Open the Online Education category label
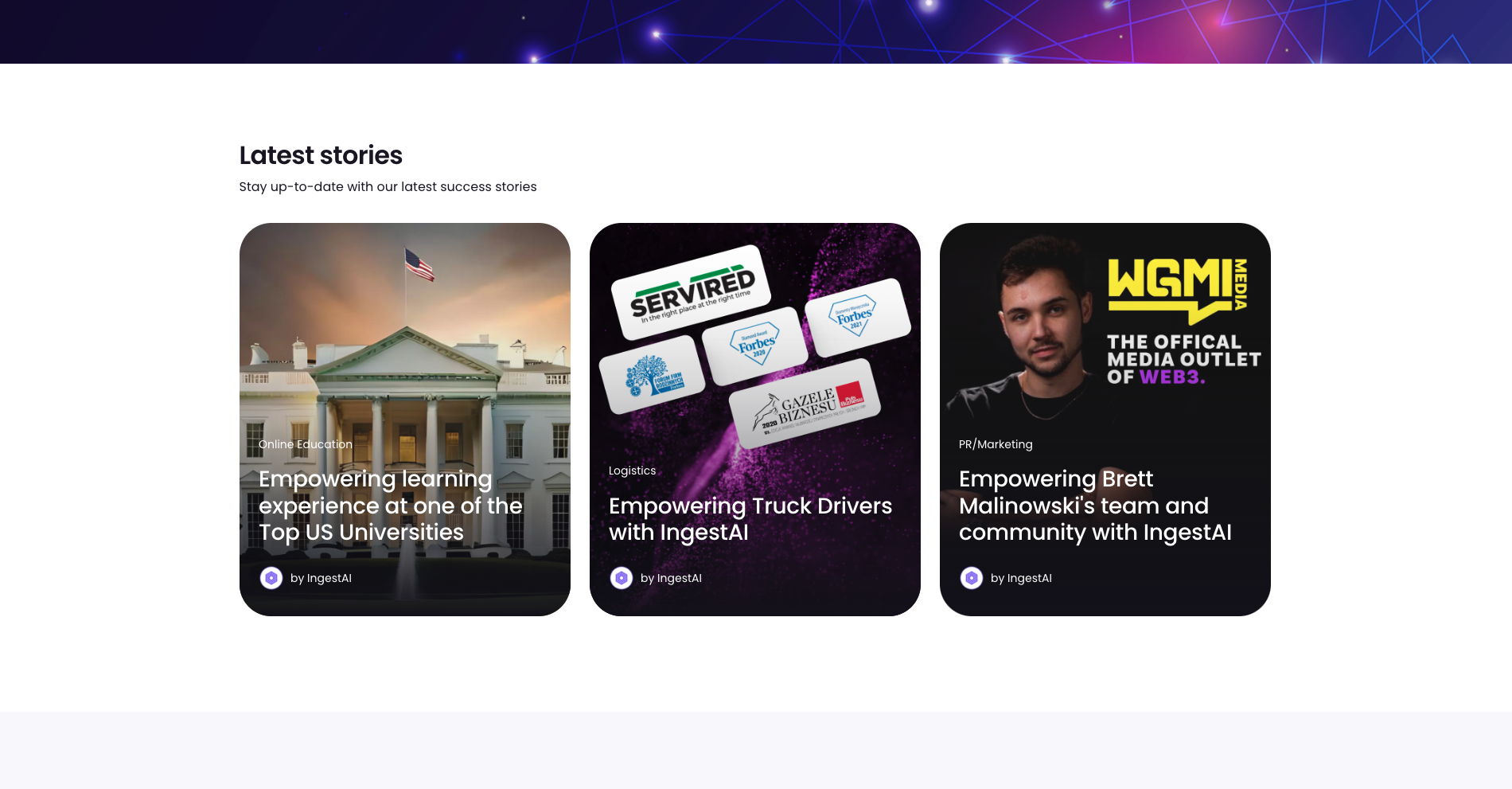This screenshot has width=1512, height=789. coord(306,444)
